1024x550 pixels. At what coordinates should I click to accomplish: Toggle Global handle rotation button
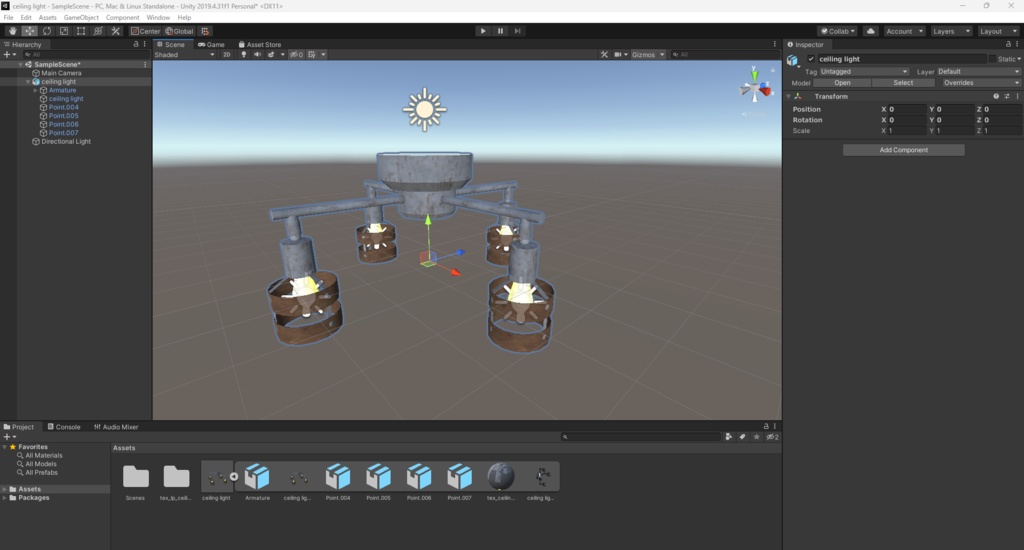pos(180,31)
